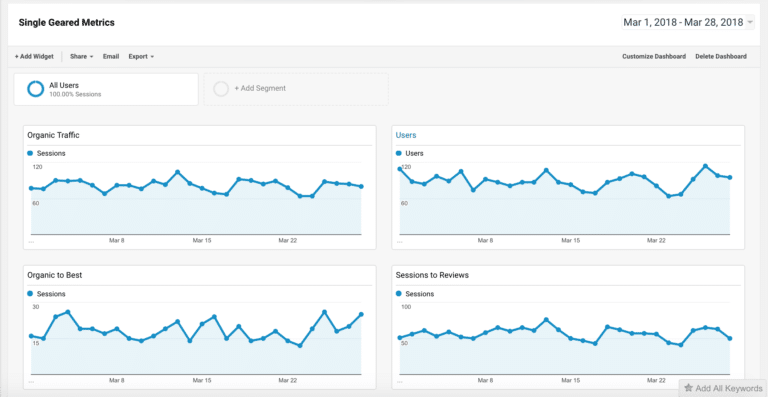This screenshot has width=768, height=397.
Task: Click the Add All Keywords button
Action: (722, 388)
